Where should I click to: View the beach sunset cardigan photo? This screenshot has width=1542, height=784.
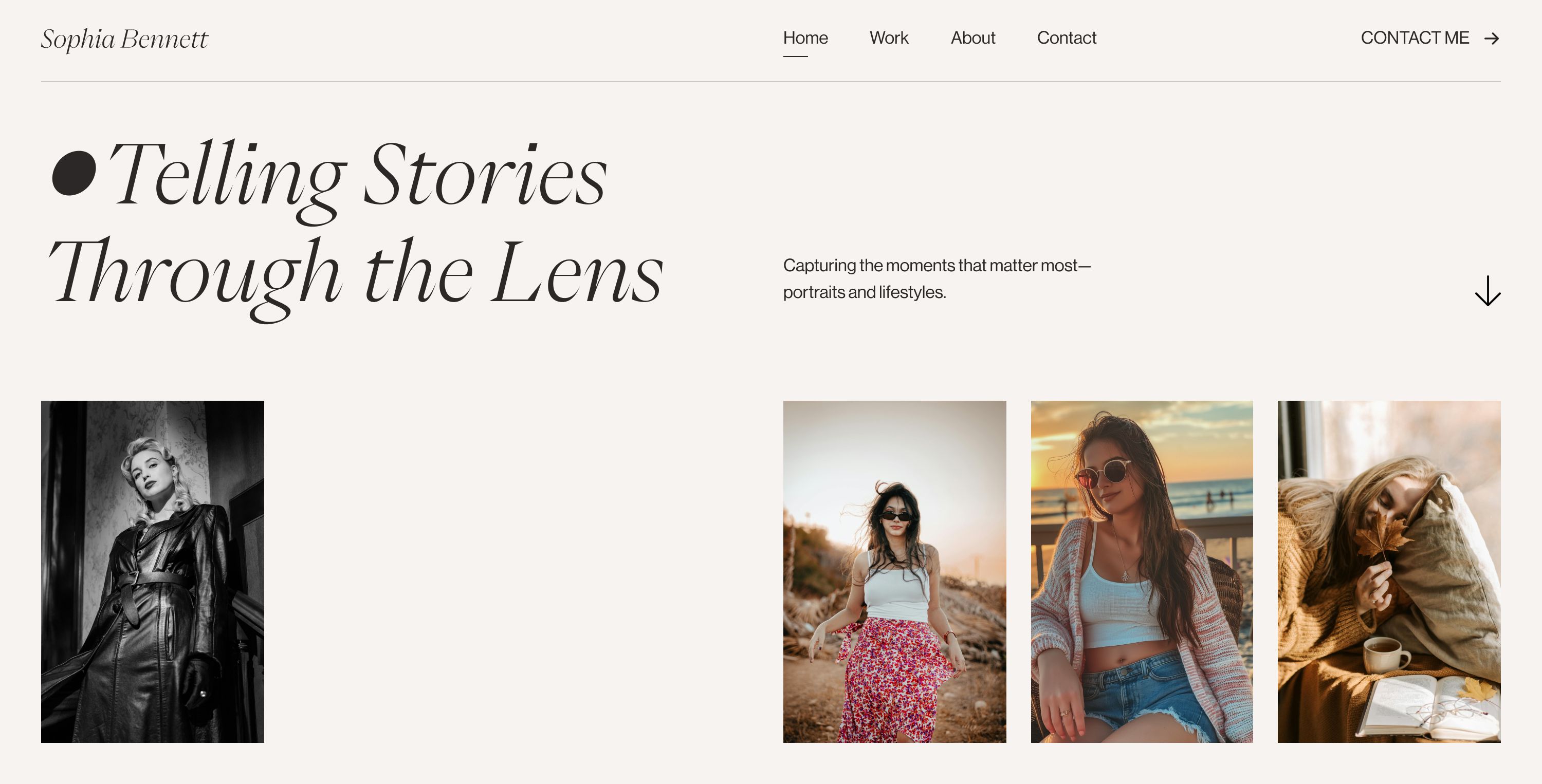coord(1142,571)
